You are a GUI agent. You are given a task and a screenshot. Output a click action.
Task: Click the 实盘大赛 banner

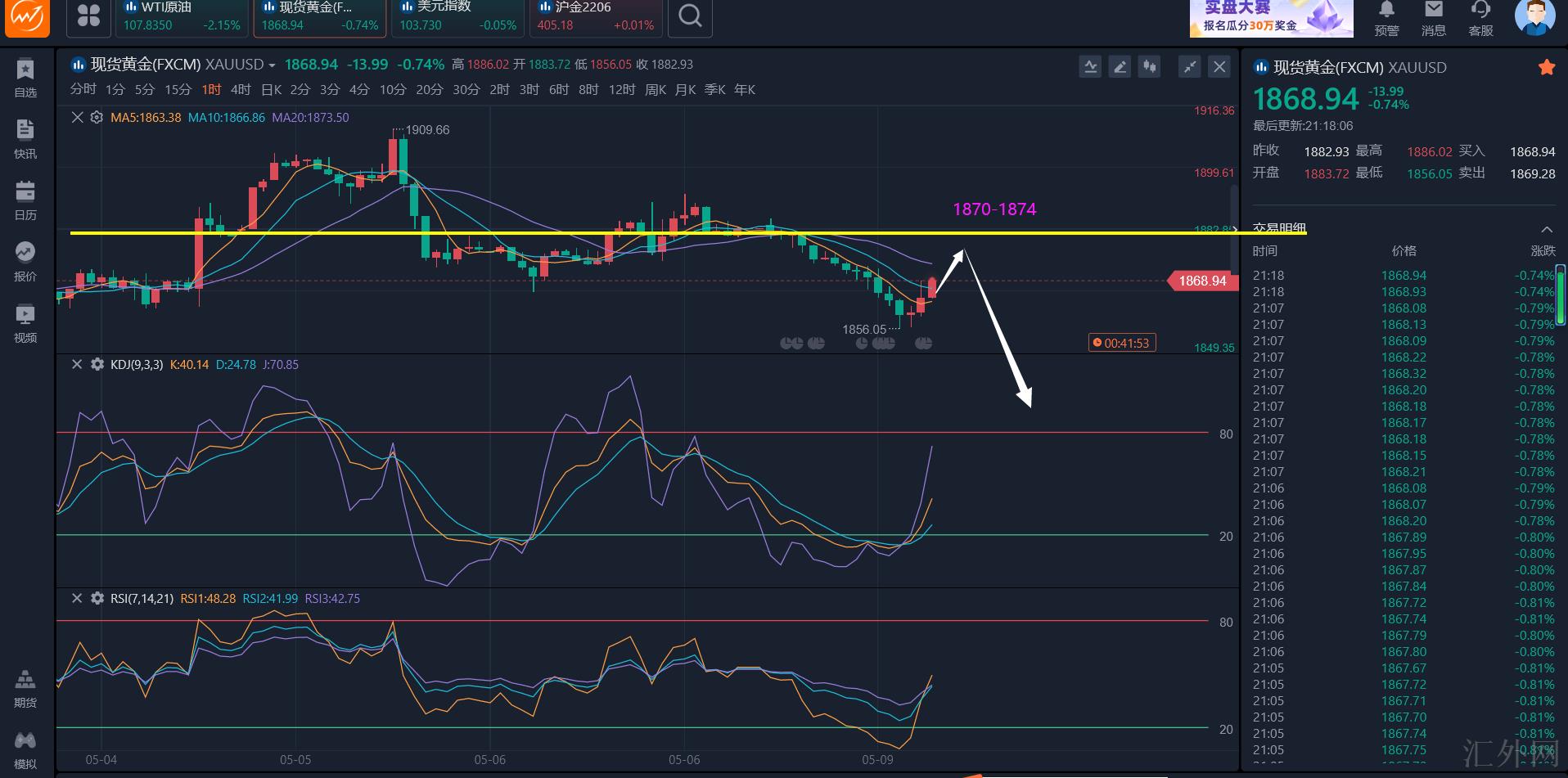click(x=1271, y=18)
